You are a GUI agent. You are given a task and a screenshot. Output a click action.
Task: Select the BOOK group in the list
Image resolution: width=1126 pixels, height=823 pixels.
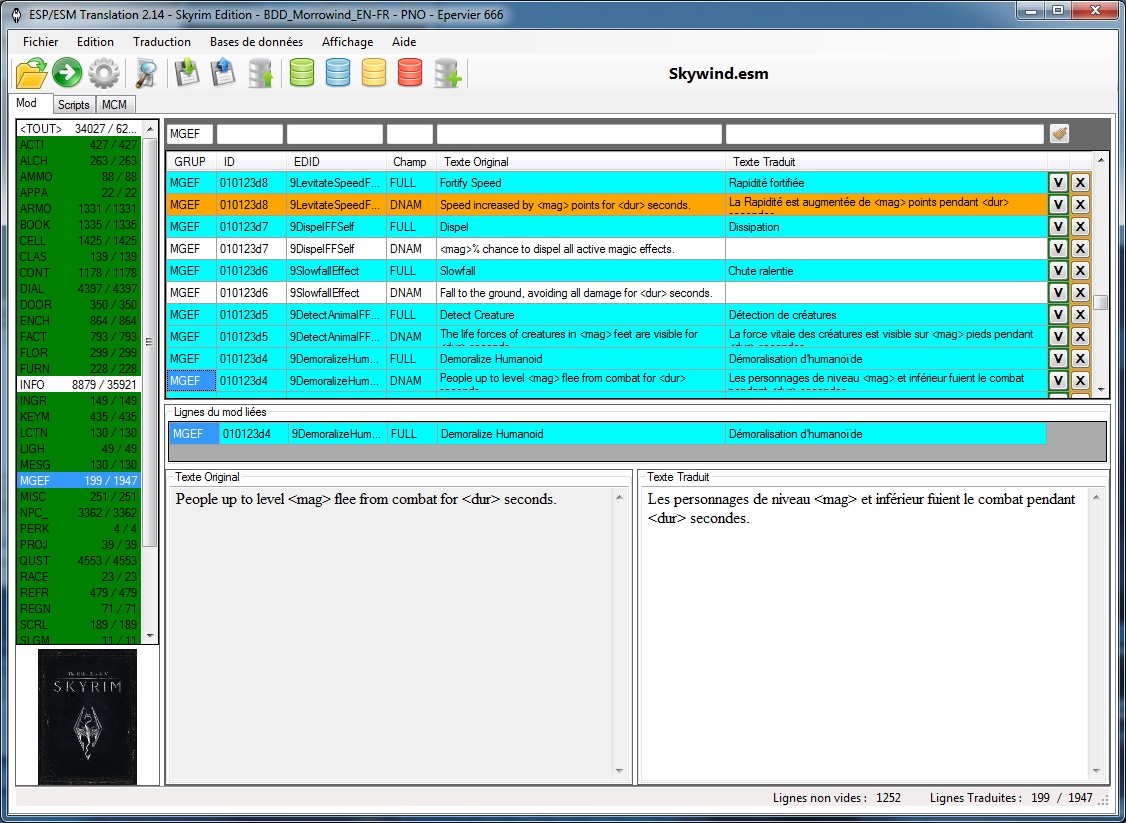(78, 225)
